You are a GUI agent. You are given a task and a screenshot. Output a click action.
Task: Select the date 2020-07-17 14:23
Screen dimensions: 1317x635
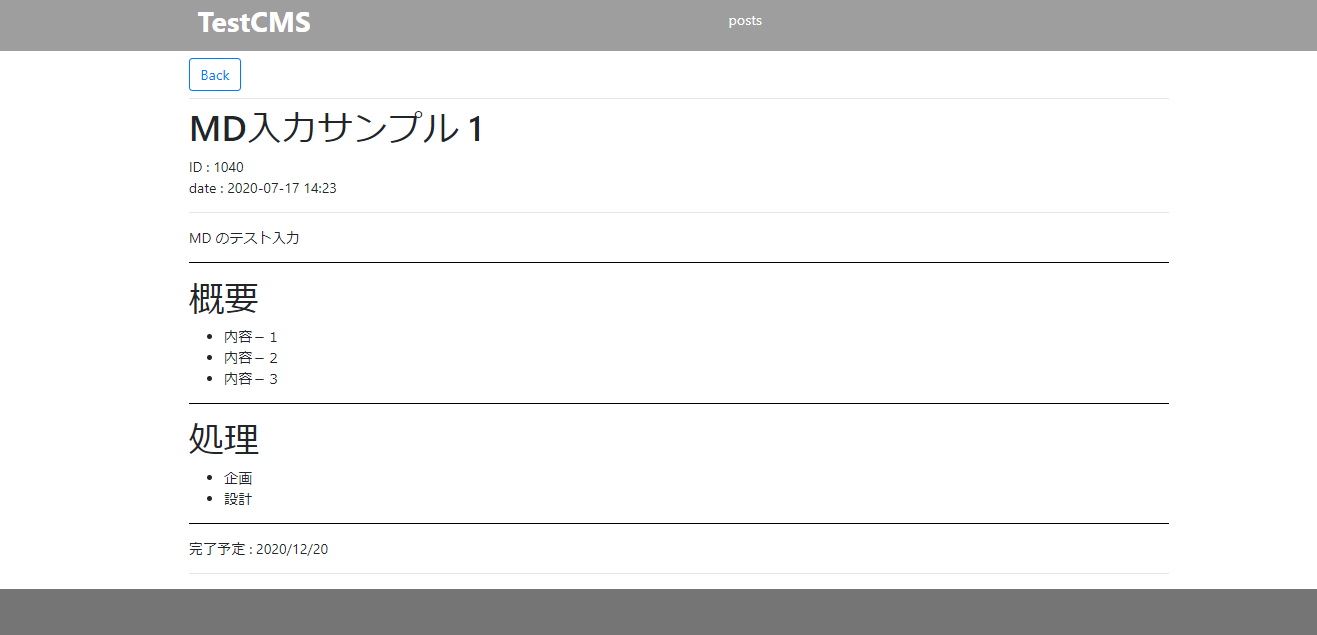262,188
